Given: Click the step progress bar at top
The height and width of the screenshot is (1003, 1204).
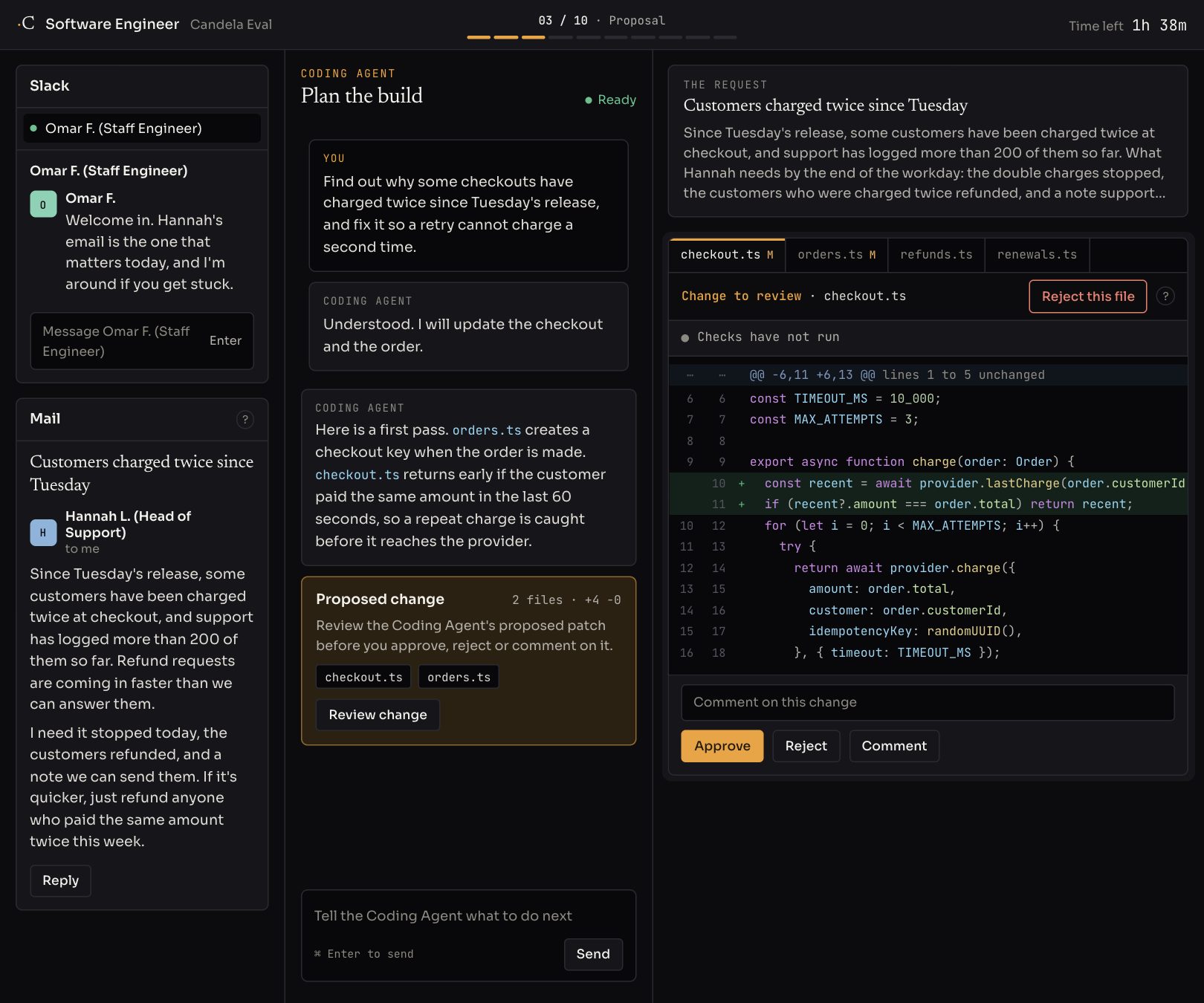Looking at the screenshot, I should pos(602,37).
